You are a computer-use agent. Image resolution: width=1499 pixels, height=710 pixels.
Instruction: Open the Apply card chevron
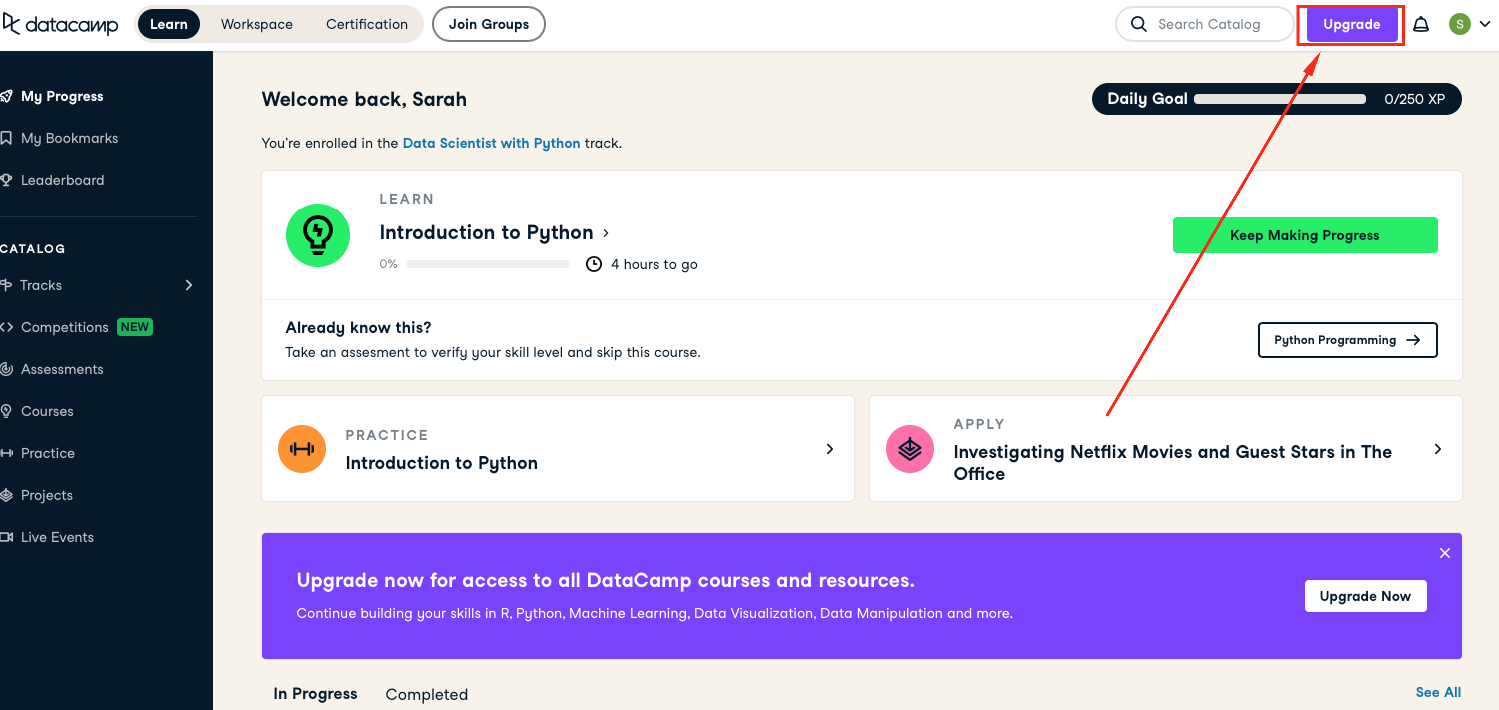[1438, 449]
